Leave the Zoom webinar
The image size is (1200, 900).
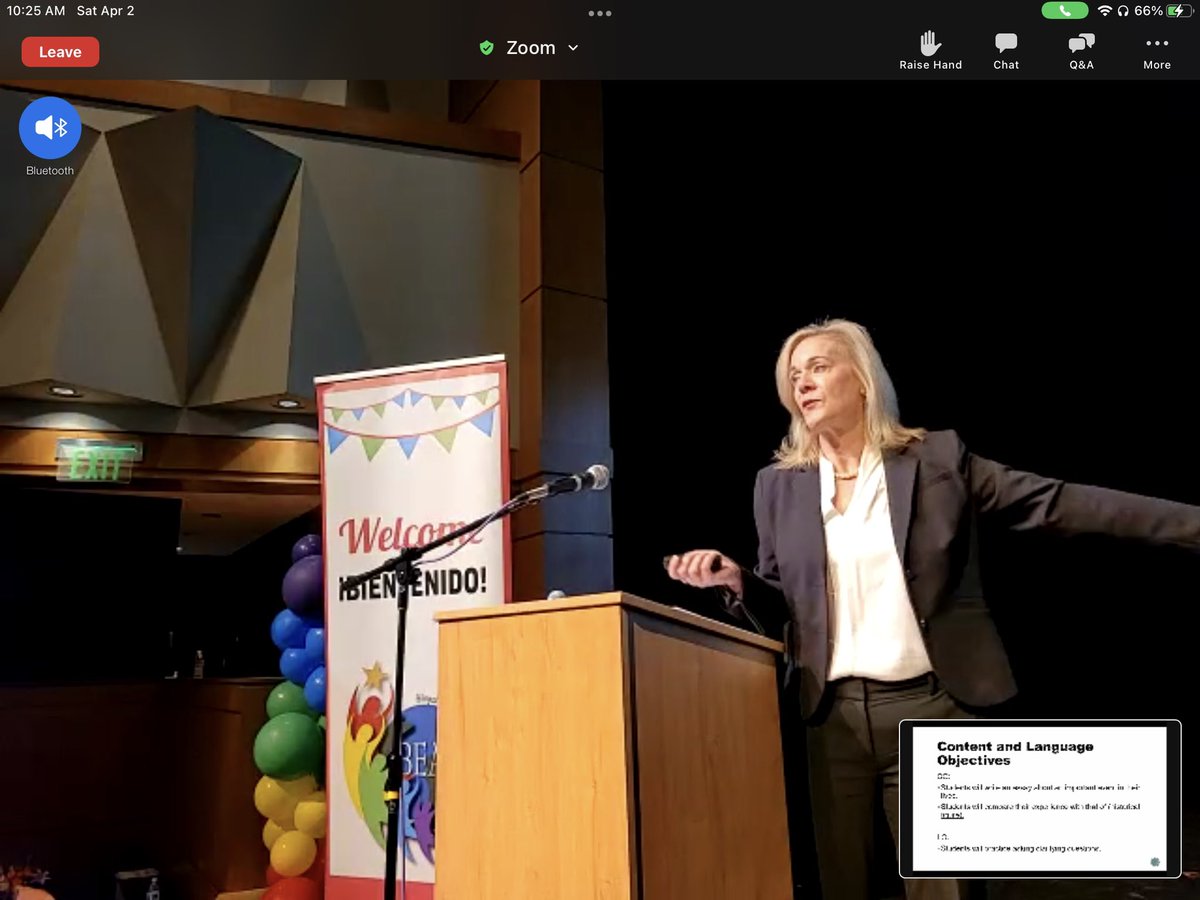pos(60,52)
